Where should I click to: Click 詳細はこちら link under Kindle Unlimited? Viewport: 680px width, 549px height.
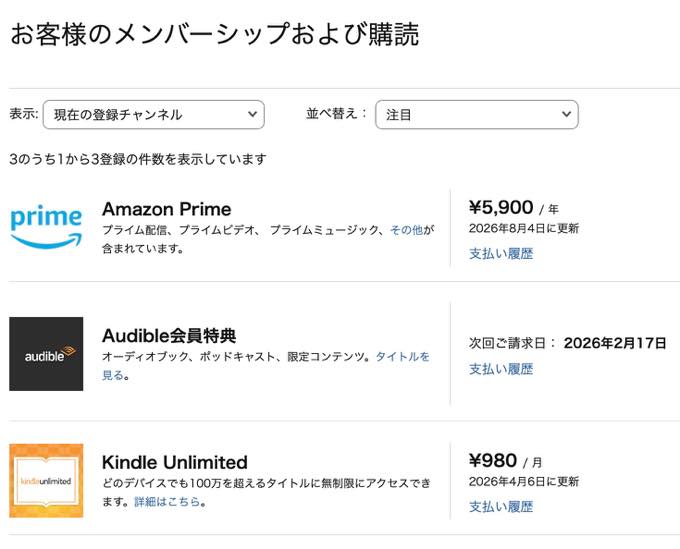(x=167, y=502)
